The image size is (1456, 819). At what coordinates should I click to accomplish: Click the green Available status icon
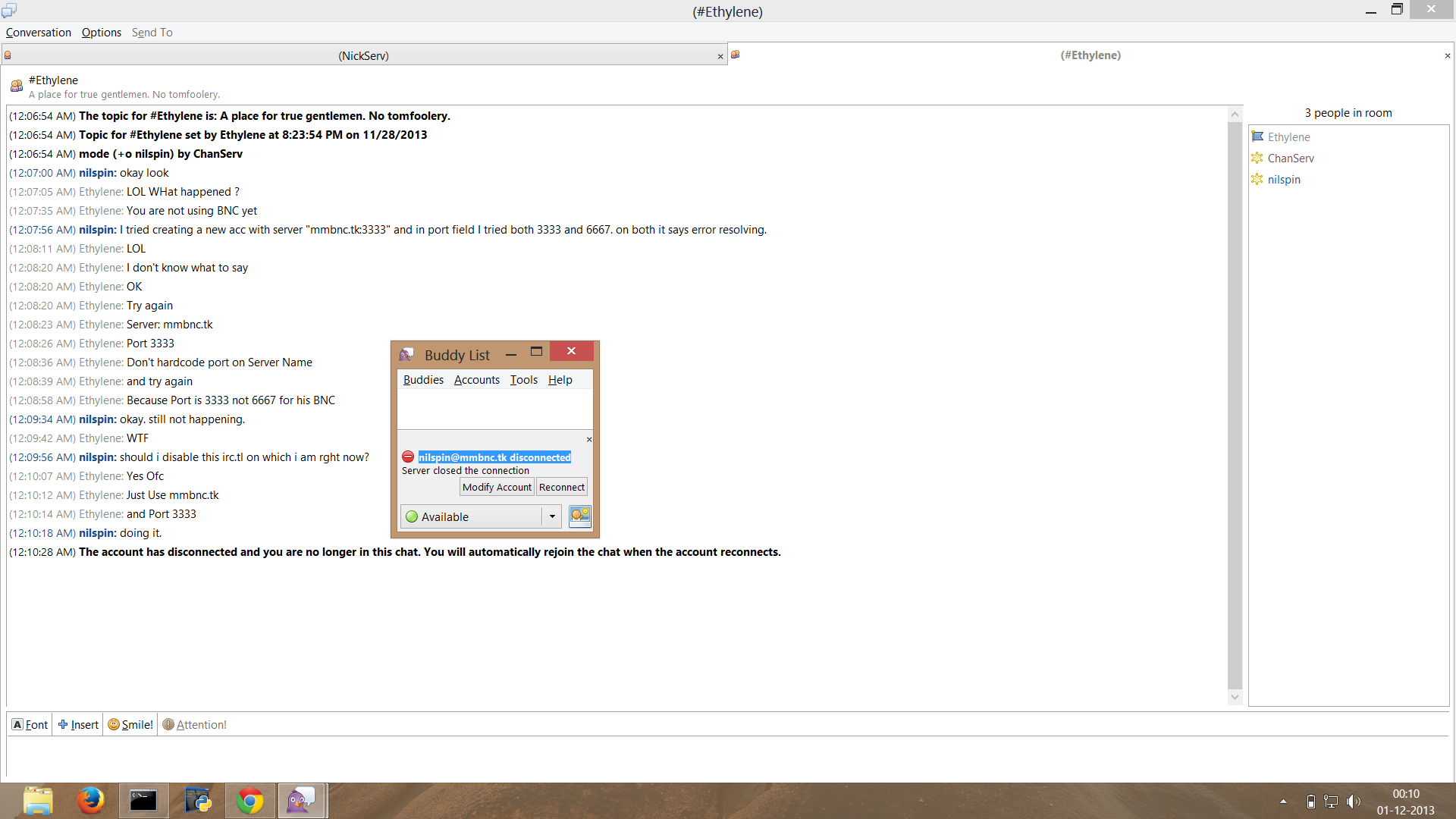[x=412, y=516]
